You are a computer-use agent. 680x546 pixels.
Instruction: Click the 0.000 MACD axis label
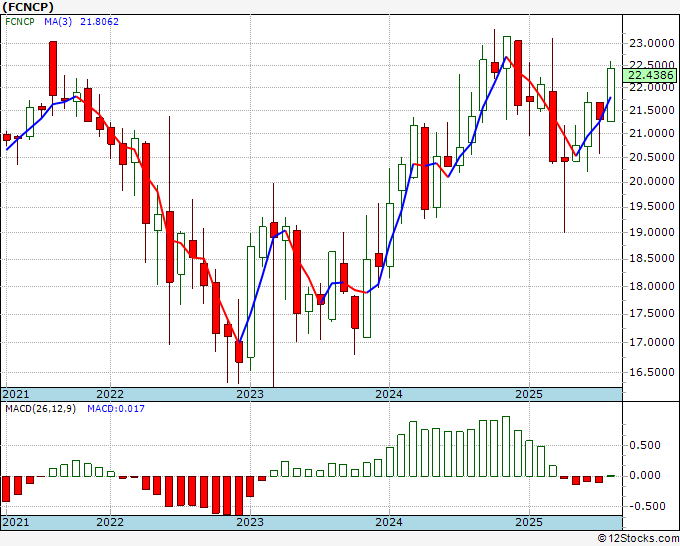pyautogui.click(x=645, y=475)
